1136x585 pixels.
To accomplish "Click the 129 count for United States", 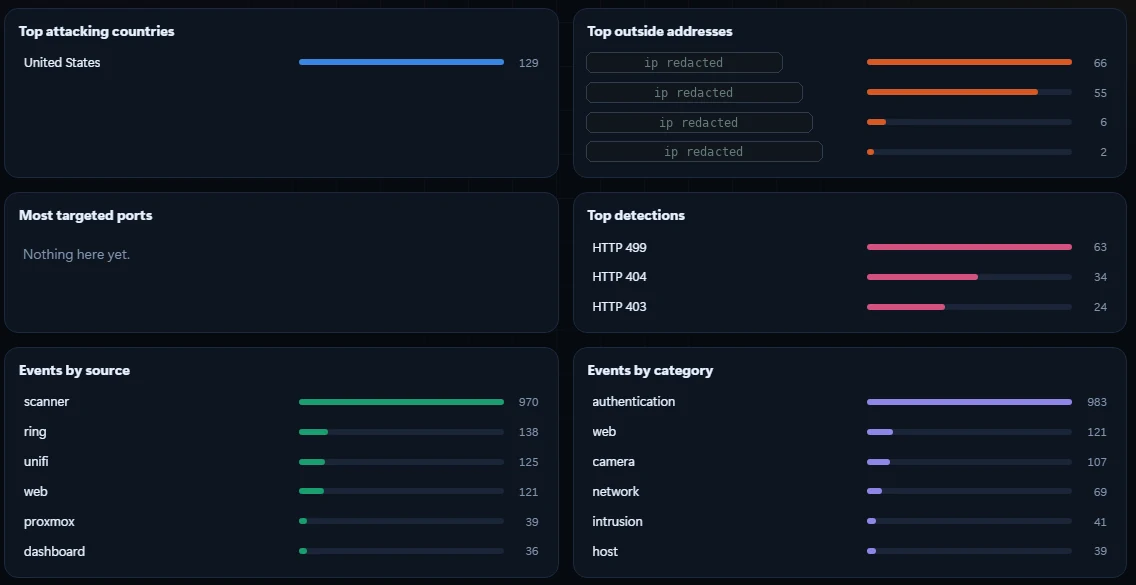I will (528, 63).
